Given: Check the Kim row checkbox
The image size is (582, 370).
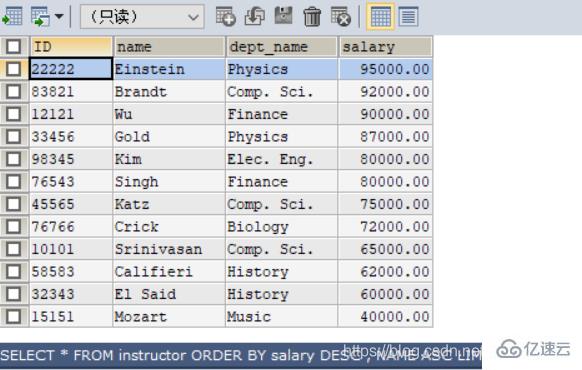Looking at the screenshot, I should pyautogui.click(x=14, y=159).
